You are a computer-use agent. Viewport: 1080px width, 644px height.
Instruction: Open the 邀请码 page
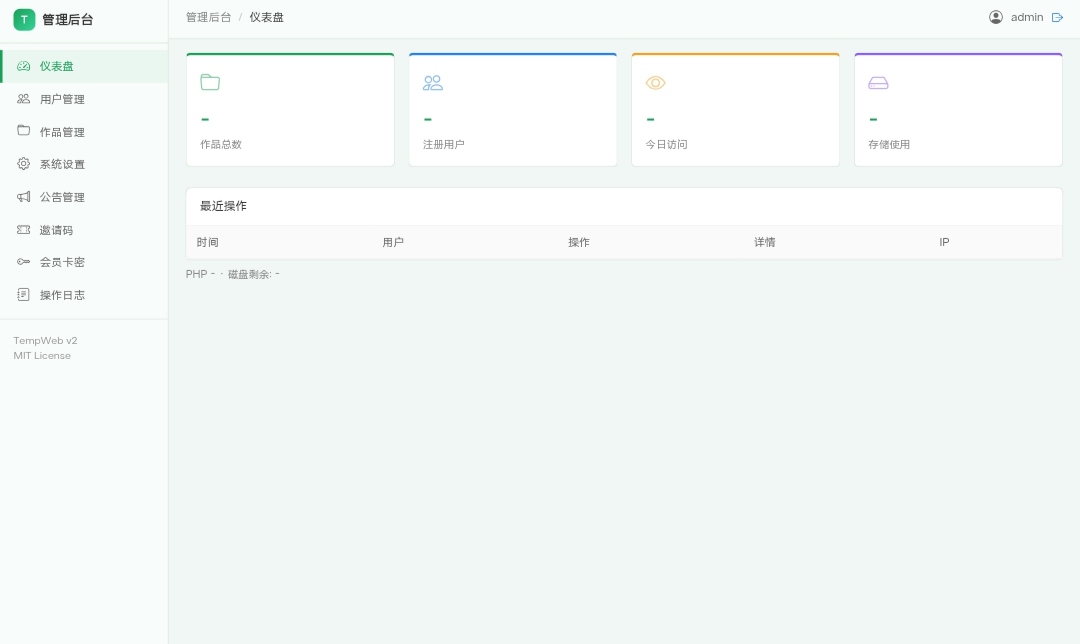(84, 229)
